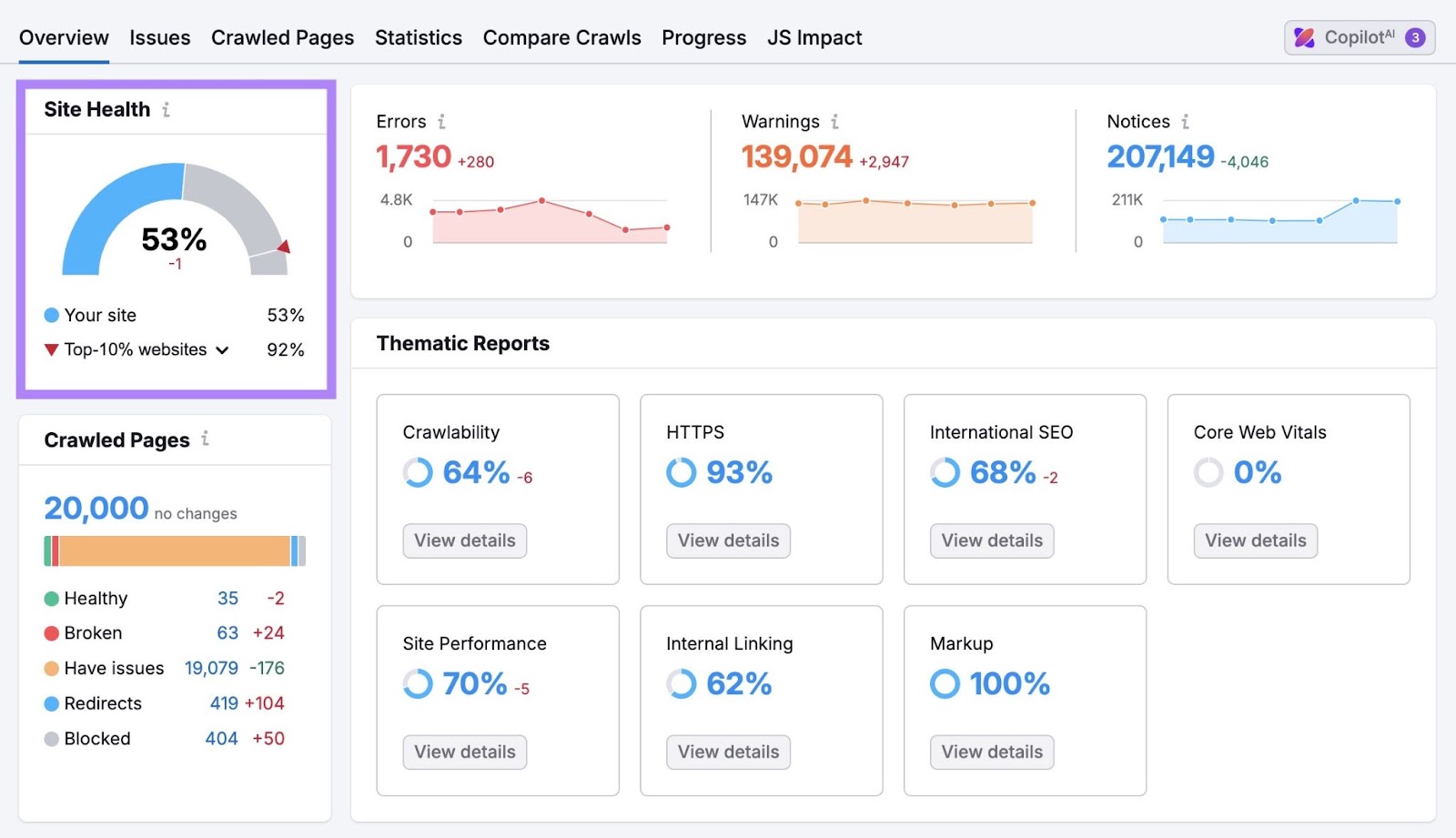Image resolution: width=1456 pixels, height=838 pixels.
Task: Click the Notices info icon
Action: pos(1186,121)
